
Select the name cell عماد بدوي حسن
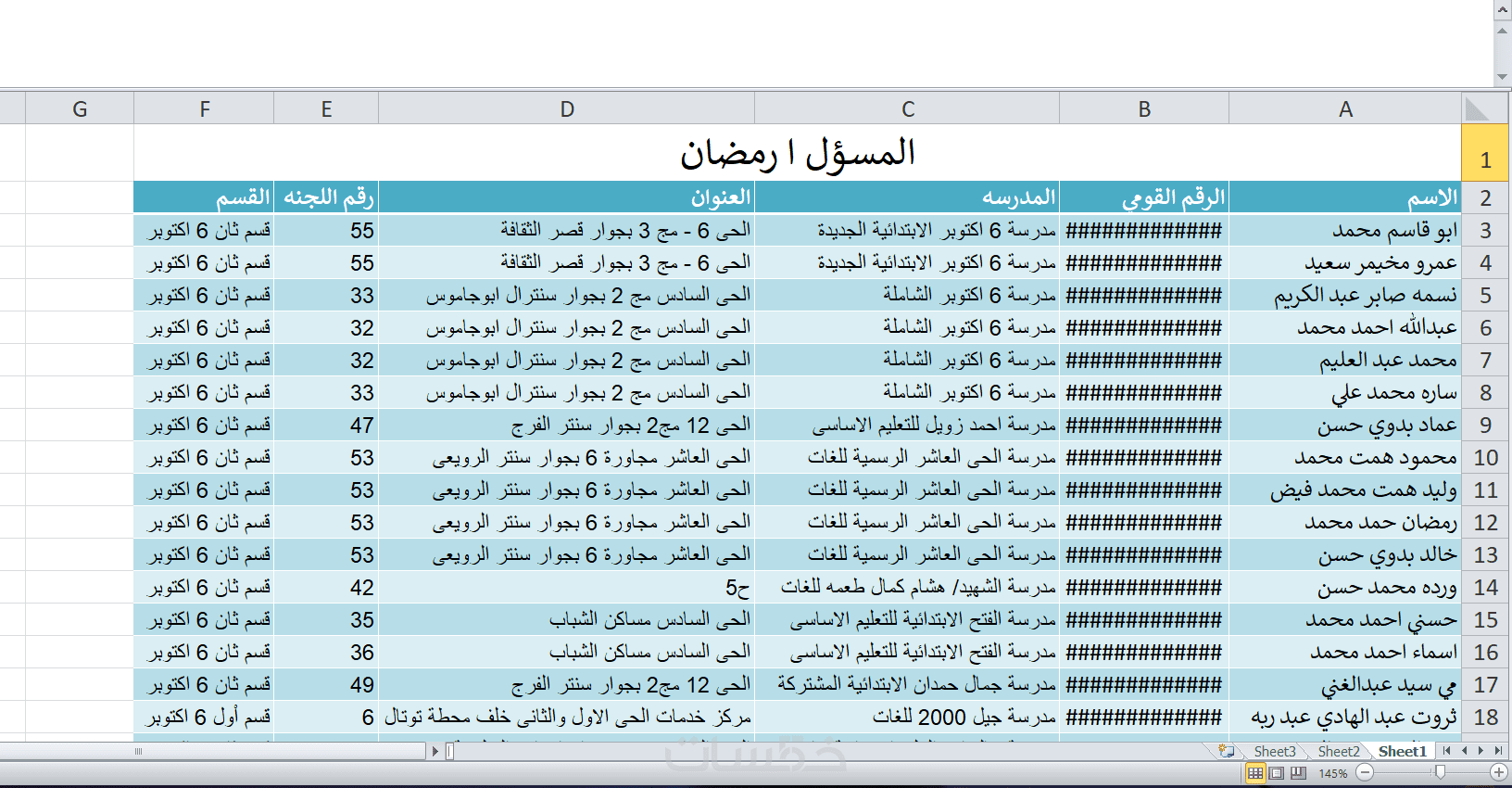(x=1345, y=425)
